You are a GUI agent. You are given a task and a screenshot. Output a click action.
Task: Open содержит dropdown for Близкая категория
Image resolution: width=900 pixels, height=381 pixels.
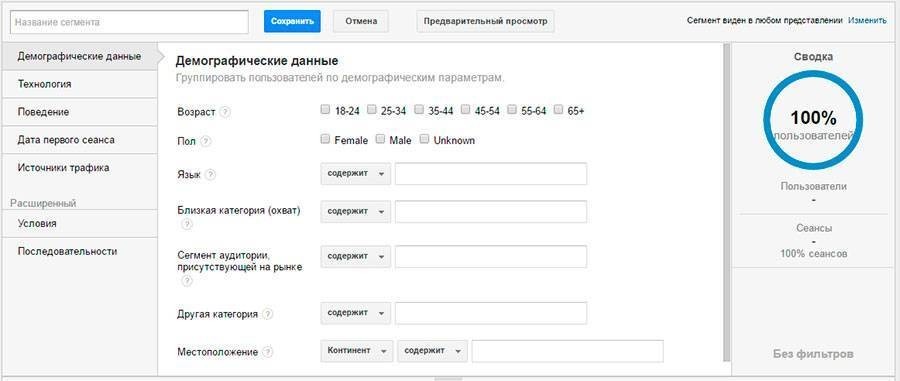tap(356, 212)
